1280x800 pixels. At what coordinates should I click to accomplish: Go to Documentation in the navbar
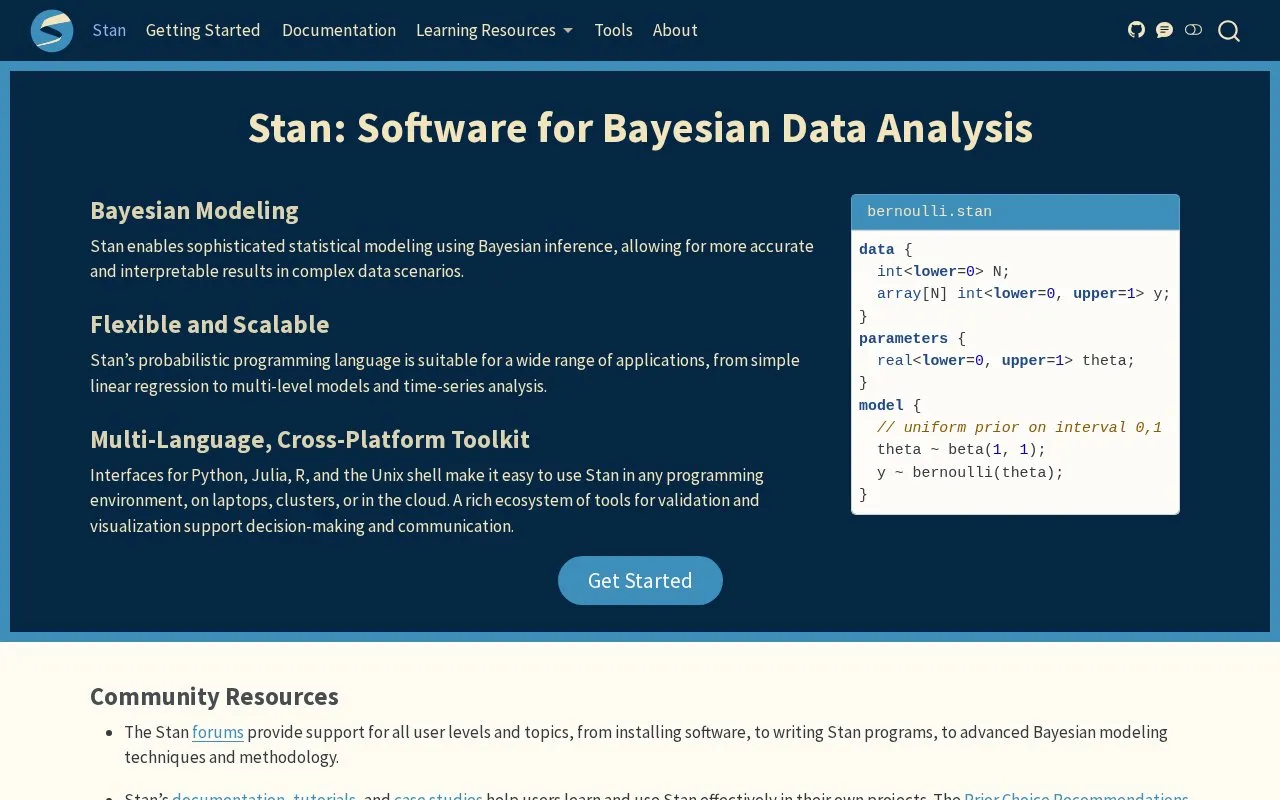(339, 30)
